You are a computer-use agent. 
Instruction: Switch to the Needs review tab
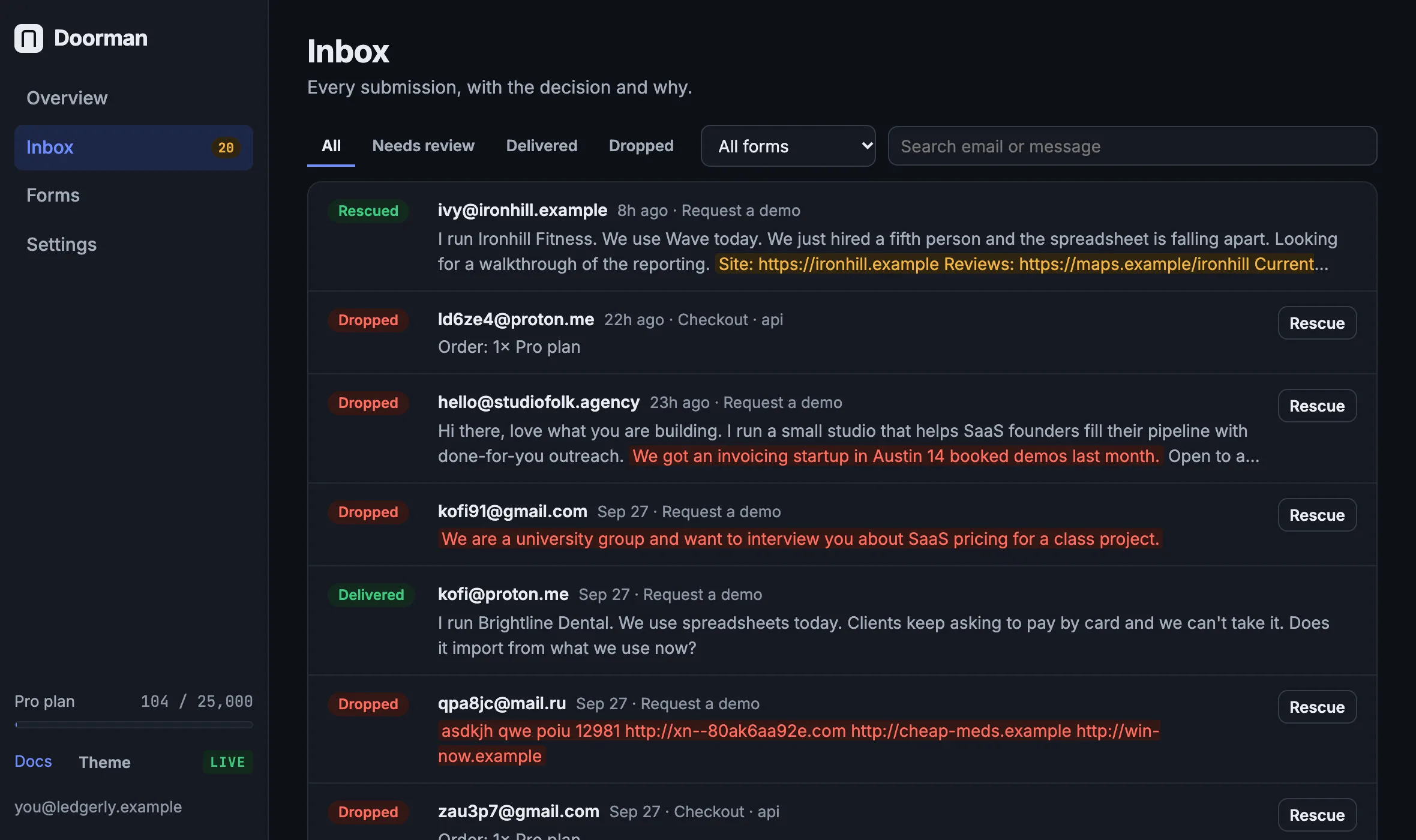point(423,146)
